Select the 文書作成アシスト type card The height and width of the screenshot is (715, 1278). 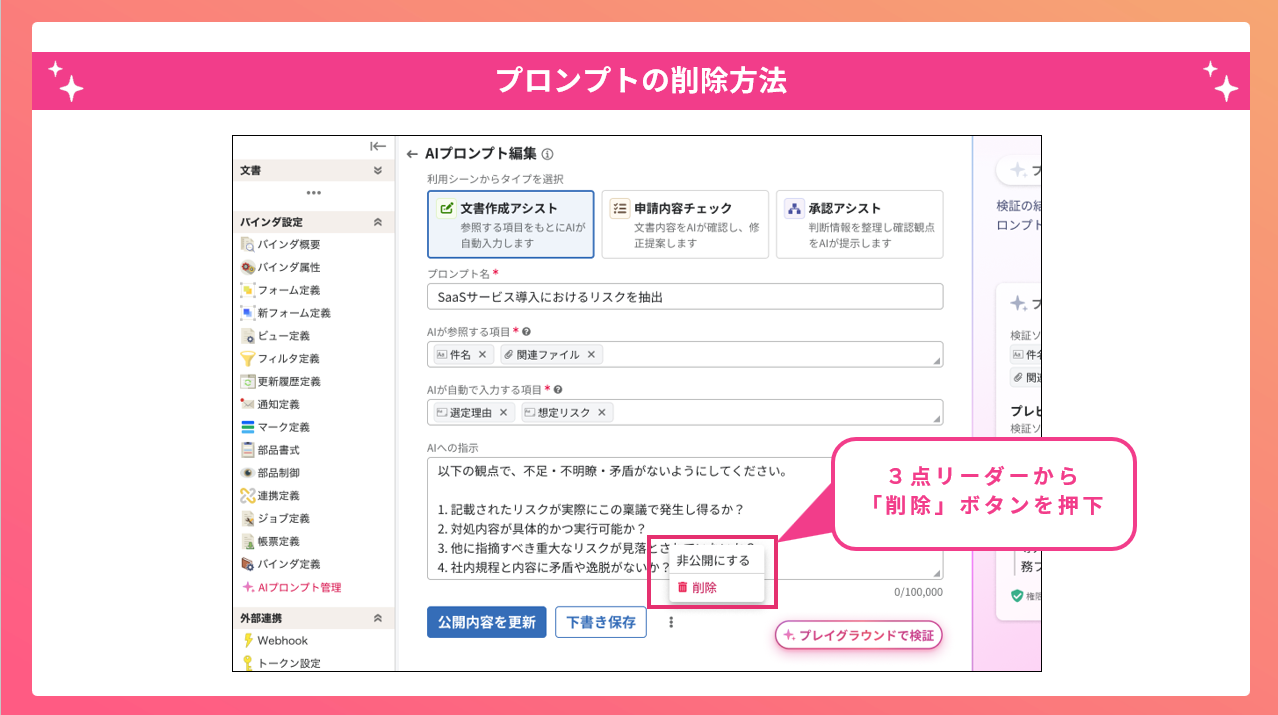pyautogui.click(x=511, y=225)
